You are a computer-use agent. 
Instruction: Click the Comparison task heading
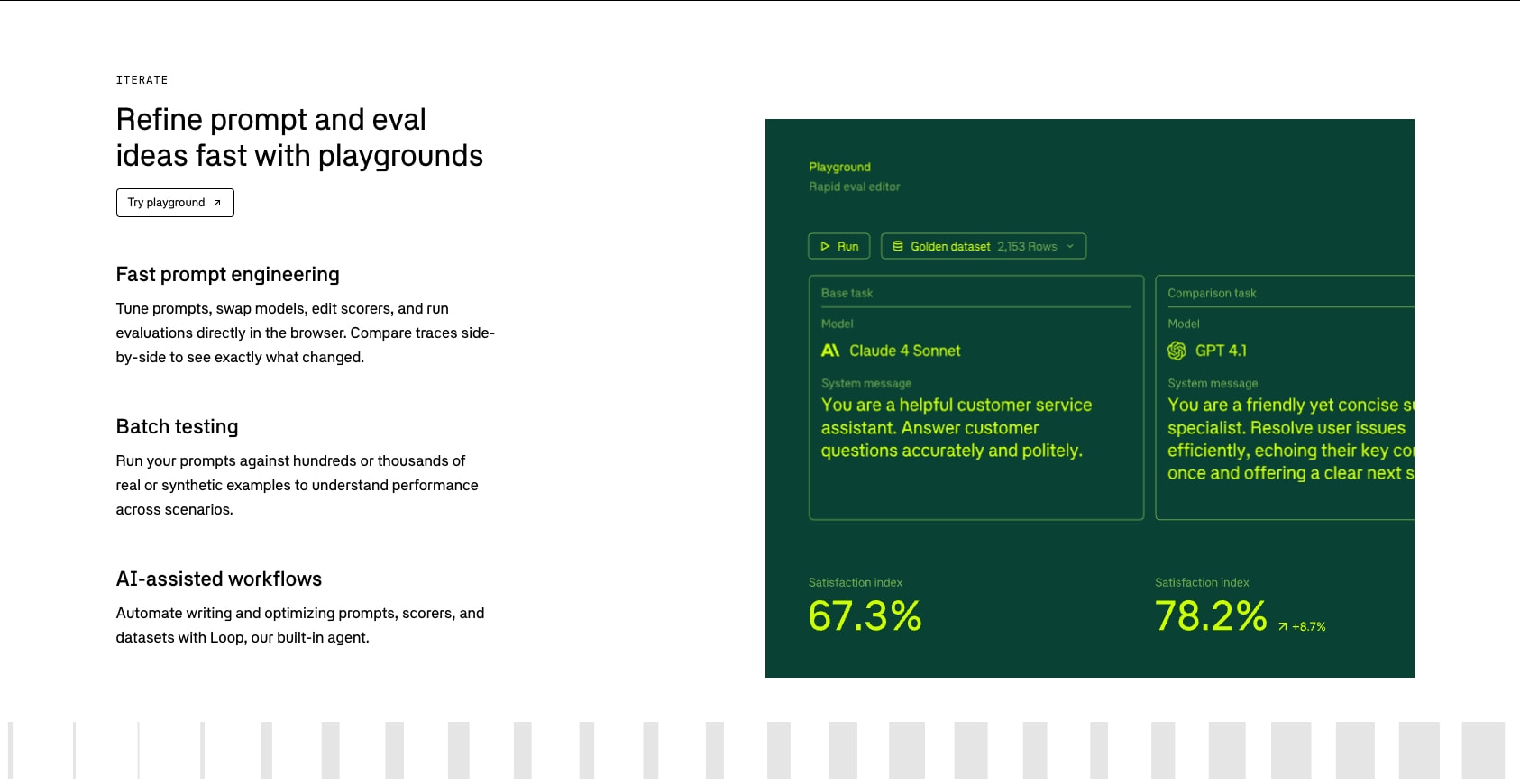(x=1212, y=293)
